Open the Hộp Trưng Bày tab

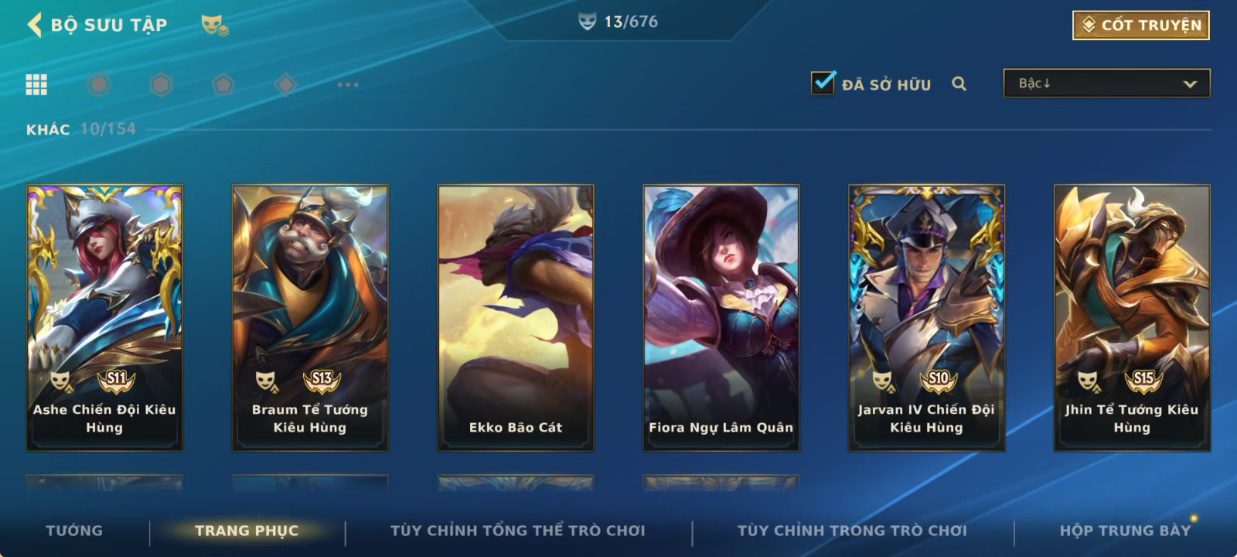click(x=1126, y=531)
